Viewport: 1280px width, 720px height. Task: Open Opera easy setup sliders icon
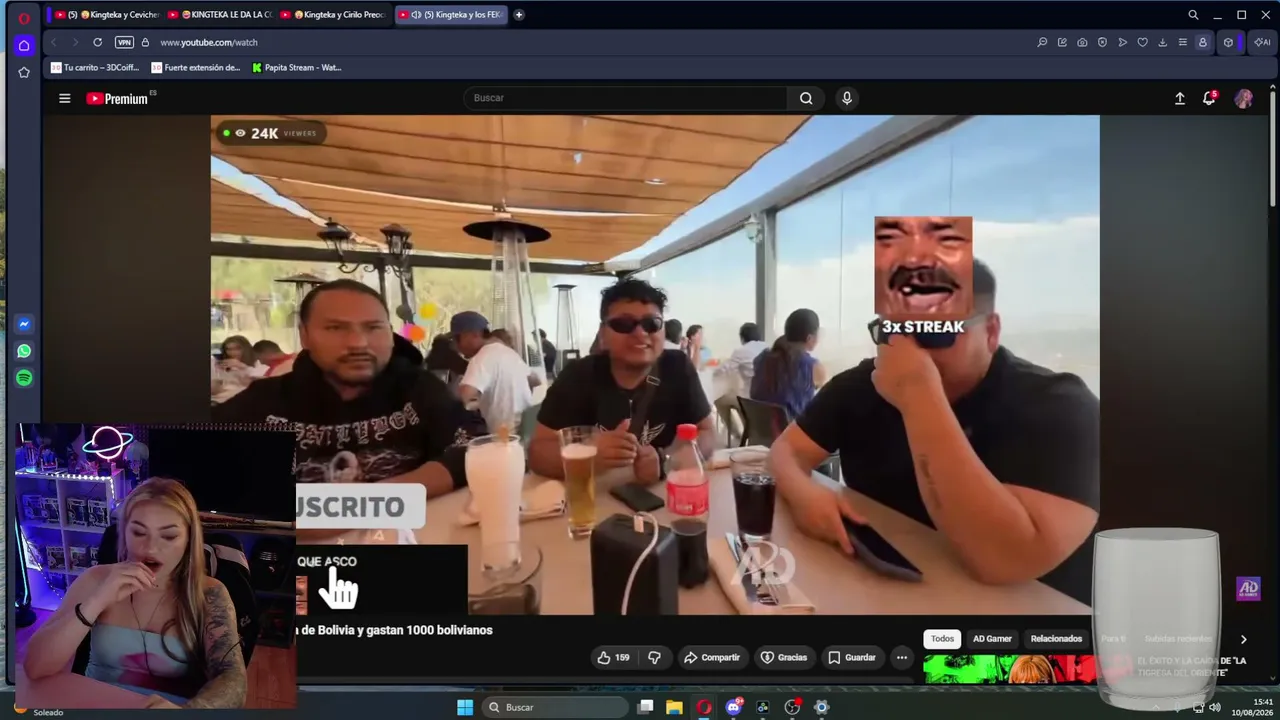click(1182, 42)
